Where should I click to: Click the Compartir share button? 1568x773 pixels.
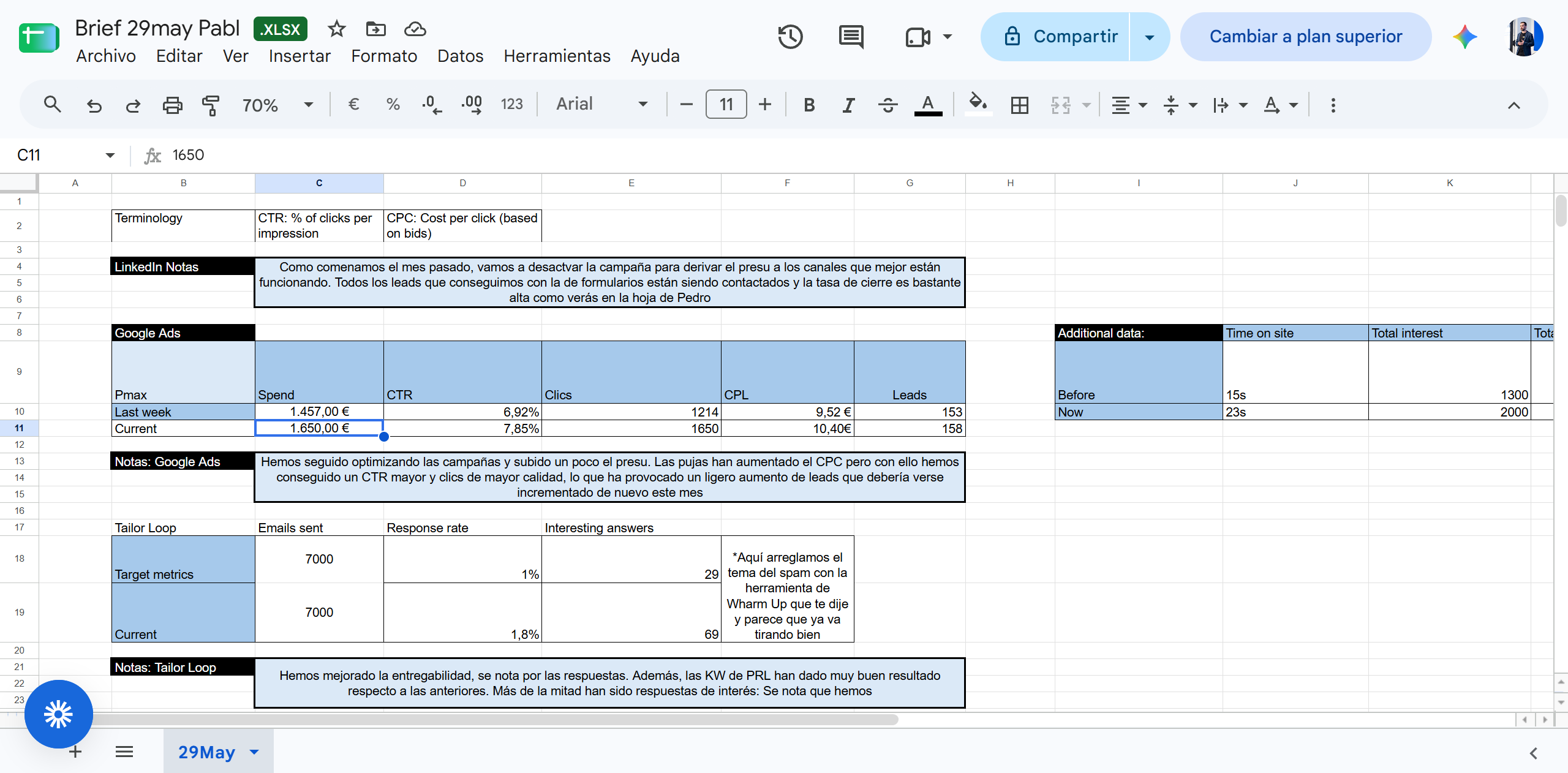pyautogui.click(x=1055, y=37)
